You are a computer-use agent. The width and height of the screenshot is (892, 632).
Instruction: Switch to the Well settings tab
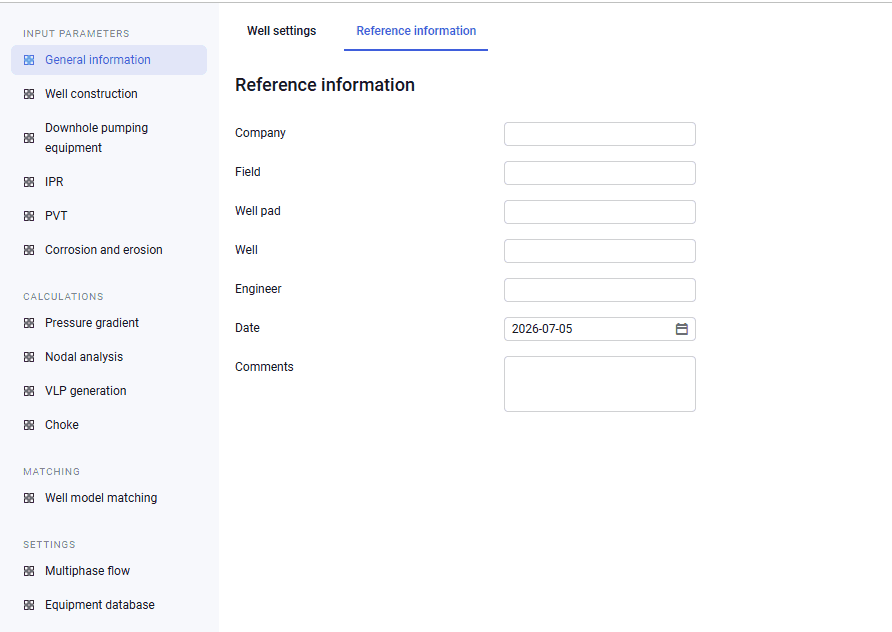pyautogui.click(x=282, y=31)
